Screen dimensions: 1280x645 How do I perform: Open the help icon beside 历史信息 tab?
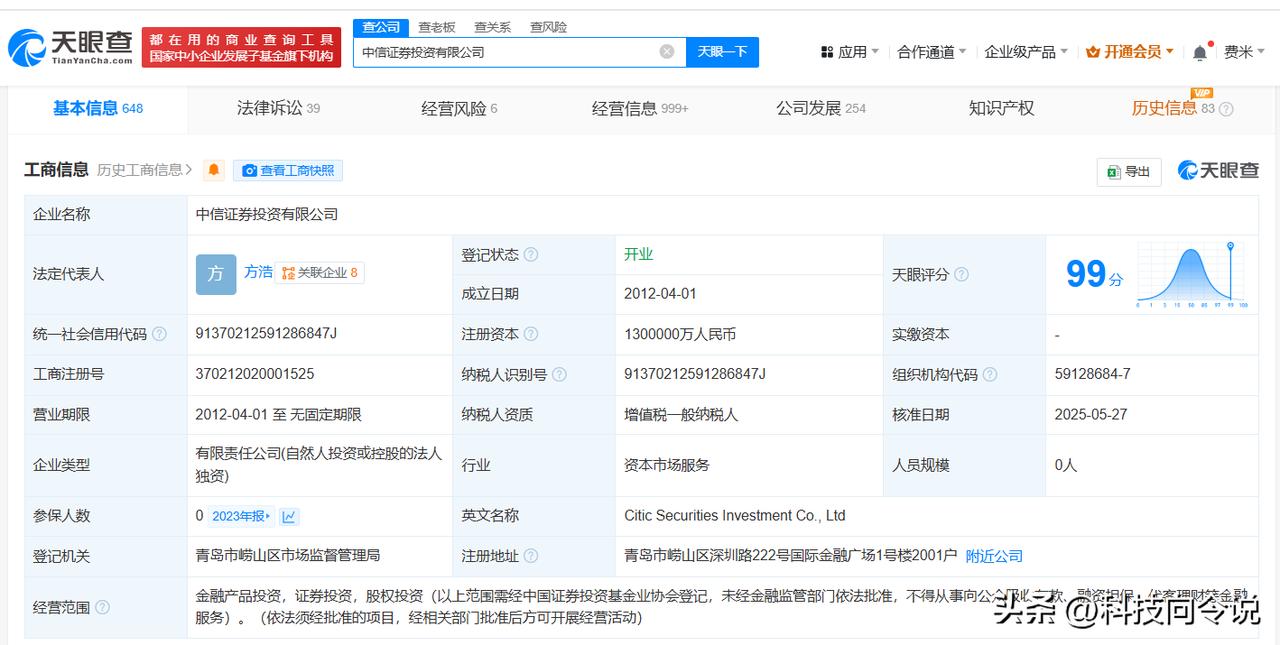tap(1226, 109)
